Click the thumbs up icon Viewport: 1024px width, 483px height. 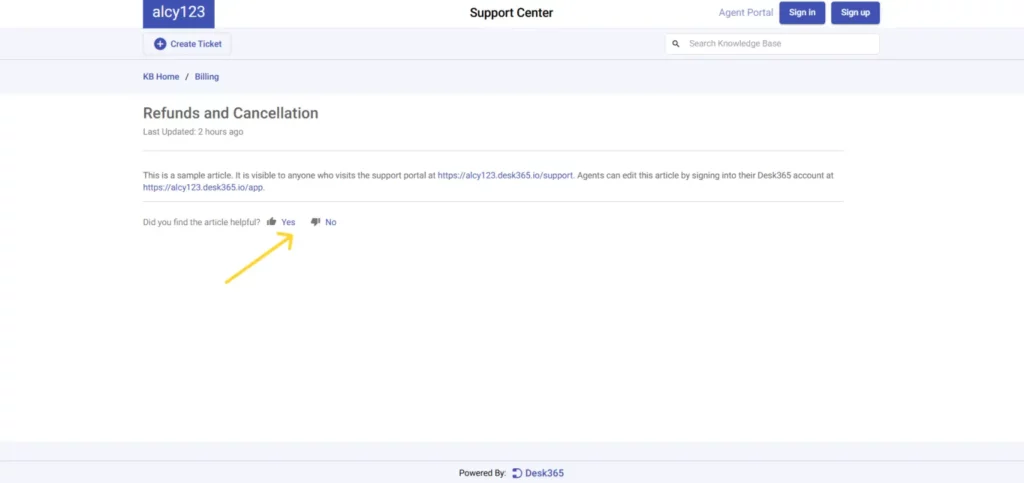(x=271, y=222)
